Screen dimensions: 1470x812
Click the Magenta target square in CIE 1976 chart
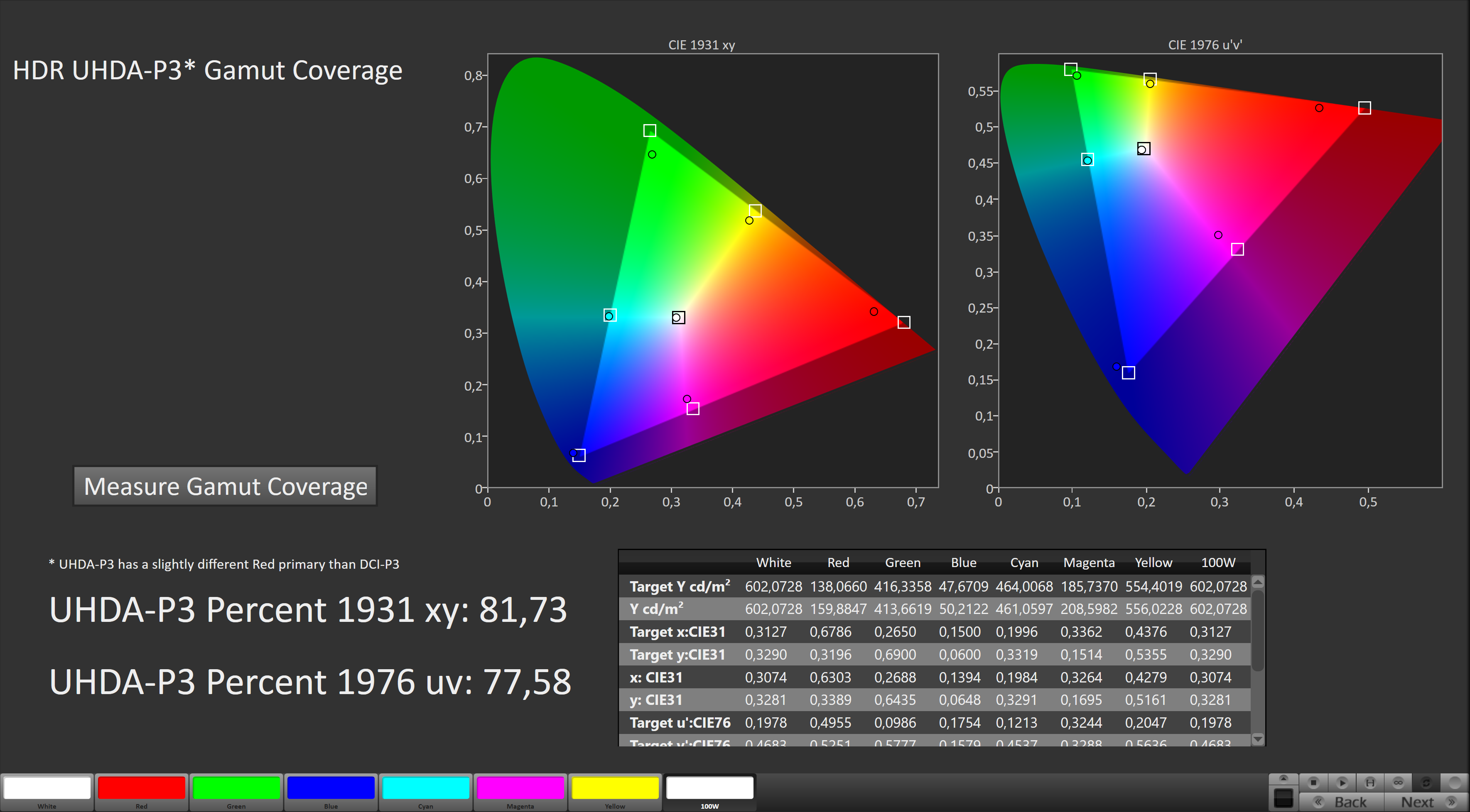tap(1237, 249)
